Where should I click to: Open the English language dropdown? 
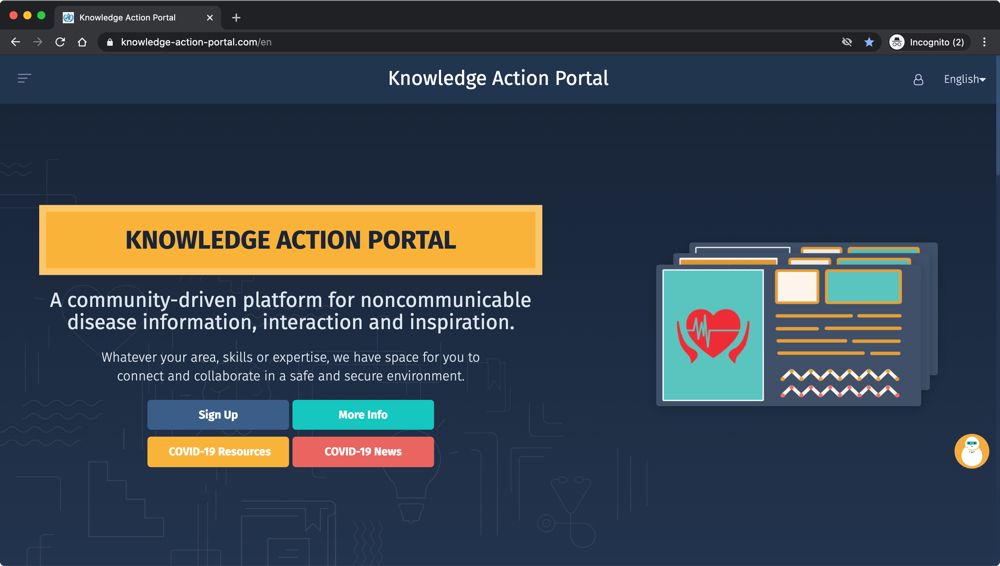(x=964, y=79)
